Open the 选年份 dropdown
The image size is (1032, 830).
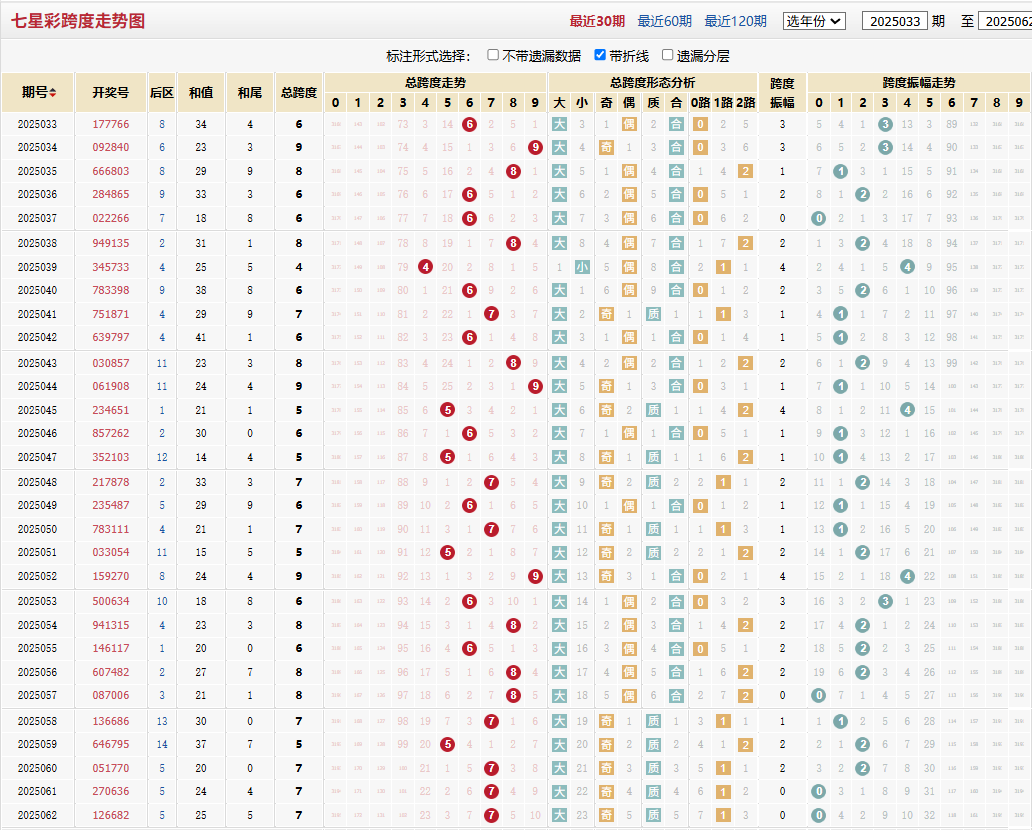[814, 21]
